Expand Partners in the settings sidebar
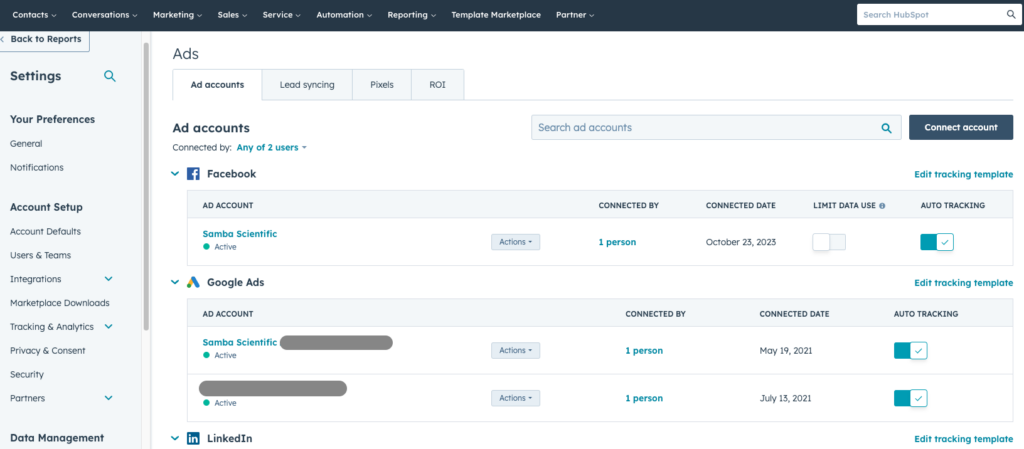Image resolution: width=1024 pixels, height=449 pixels. (x=108, y=398)
